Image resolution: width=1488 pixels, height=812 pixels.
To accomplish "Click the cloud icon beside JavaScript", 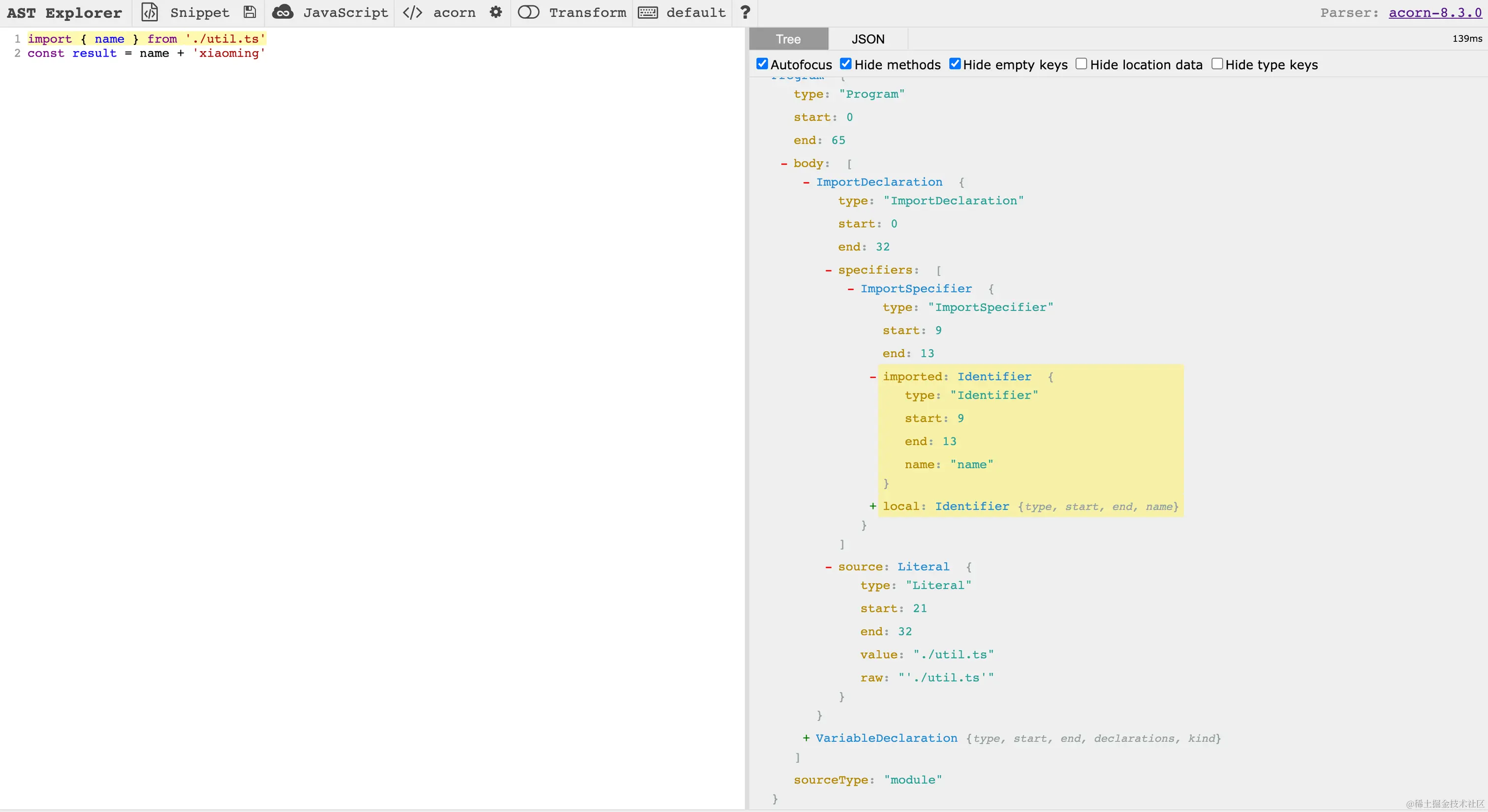I will (282, 12).
